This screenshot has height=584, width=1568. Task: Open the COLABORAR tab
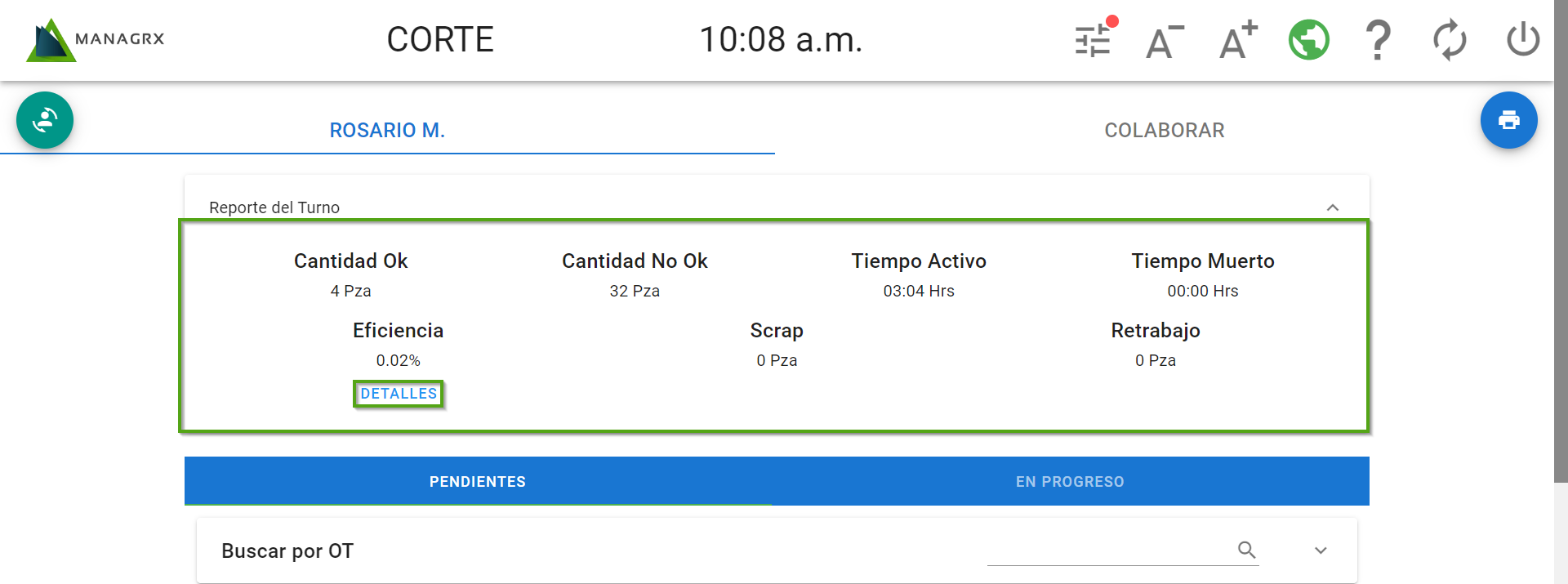(1164, 131)
